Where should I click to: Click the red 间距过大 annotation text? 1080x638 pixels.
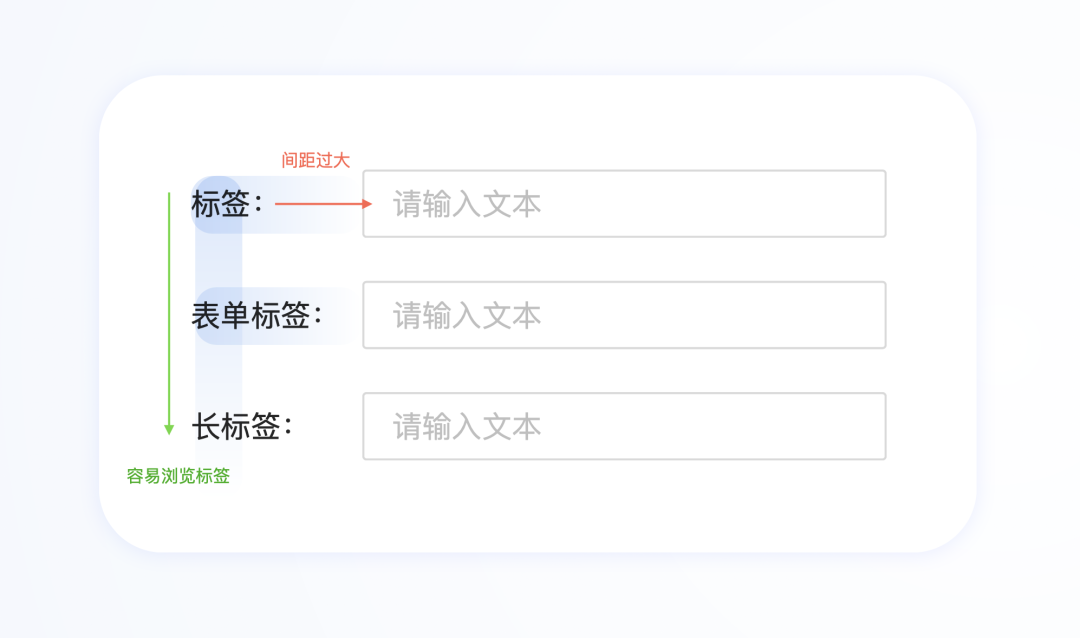316,160
